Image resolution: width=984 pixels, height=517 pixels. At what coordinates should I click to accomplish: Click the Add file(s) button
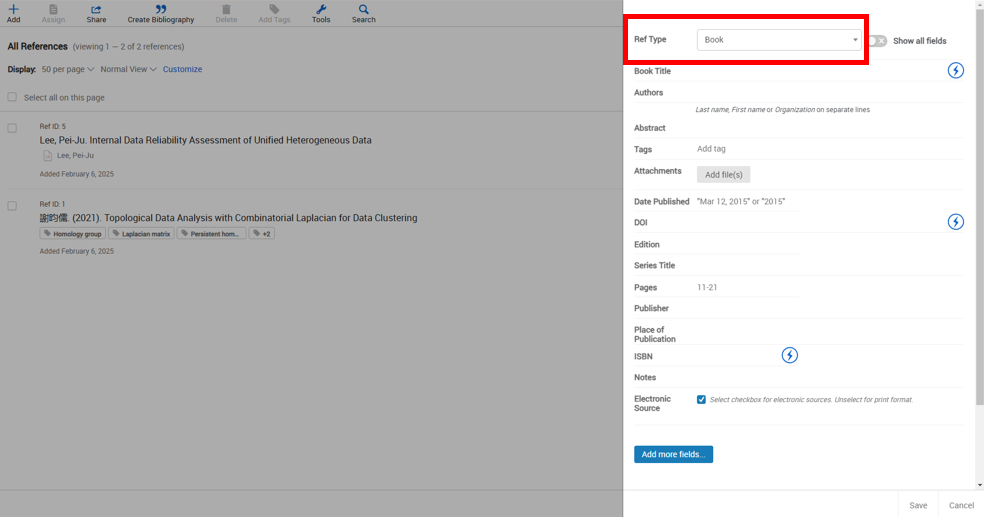tap(723, 175)
